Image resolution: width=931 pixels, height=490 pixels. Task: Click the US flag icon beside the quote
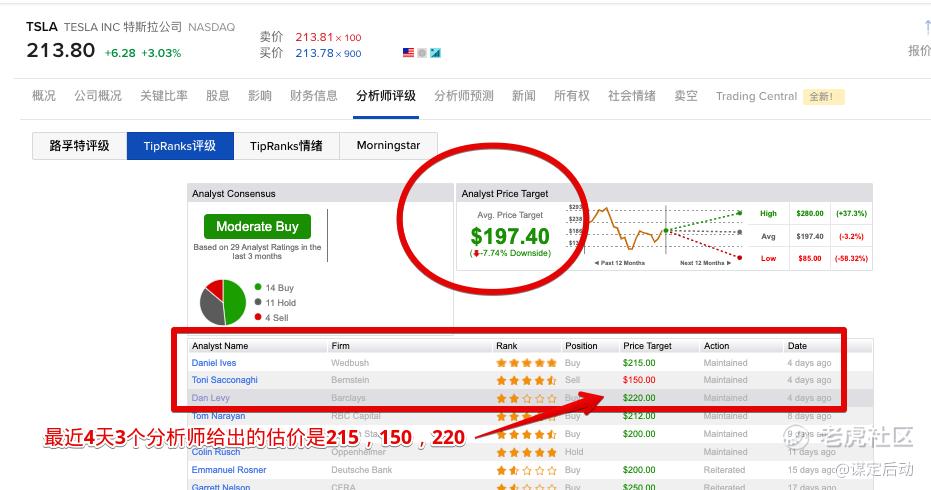[x=408, y=53]
